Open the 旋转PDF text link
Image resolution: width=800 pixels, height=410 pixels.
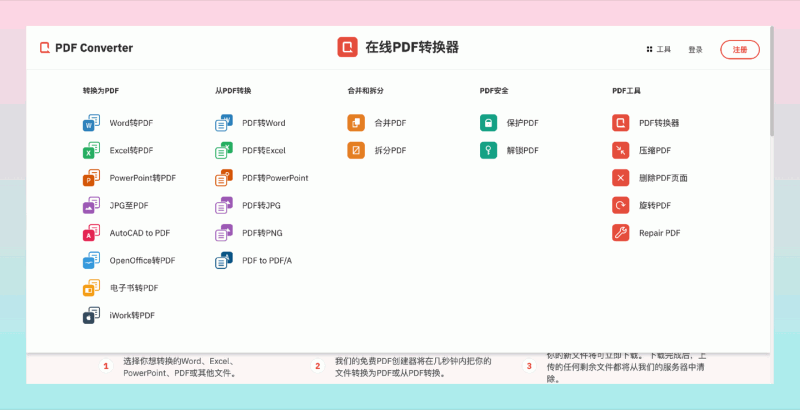pos(655,206)
